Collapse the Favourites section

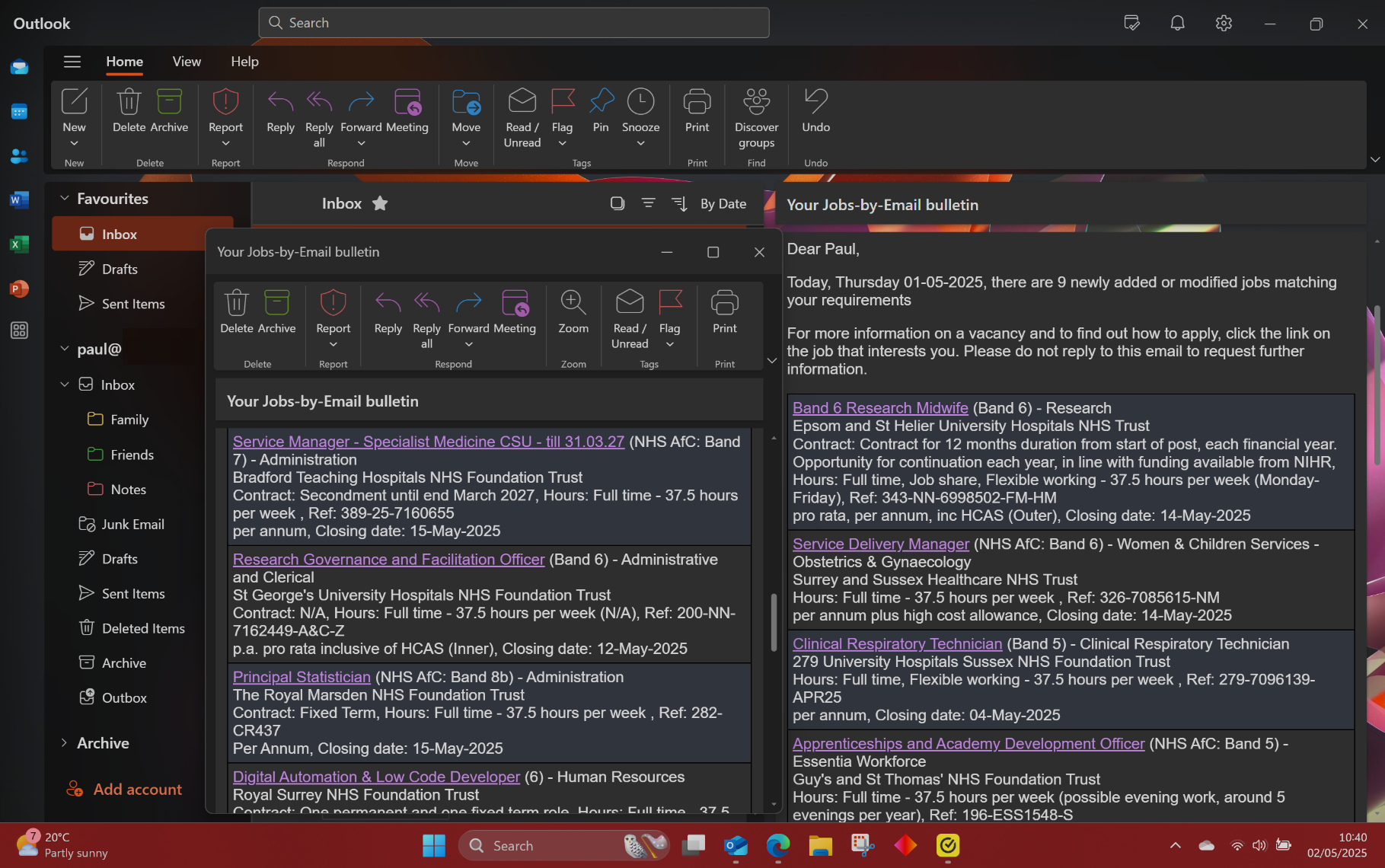pyautogui.click(x=65, y=199)
